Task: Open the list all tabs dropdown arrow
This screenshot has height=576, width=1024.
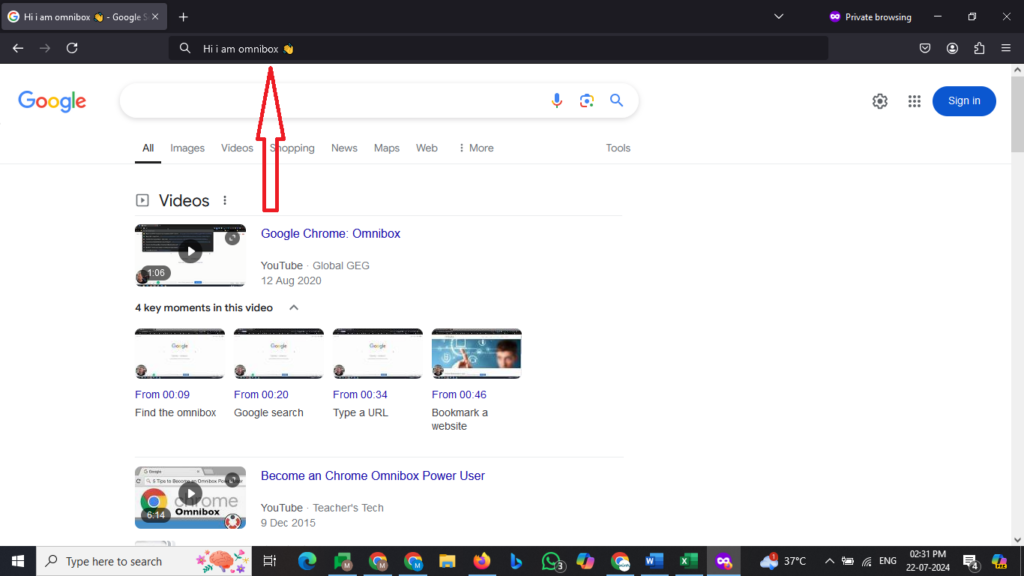Action: coord(778,17)
